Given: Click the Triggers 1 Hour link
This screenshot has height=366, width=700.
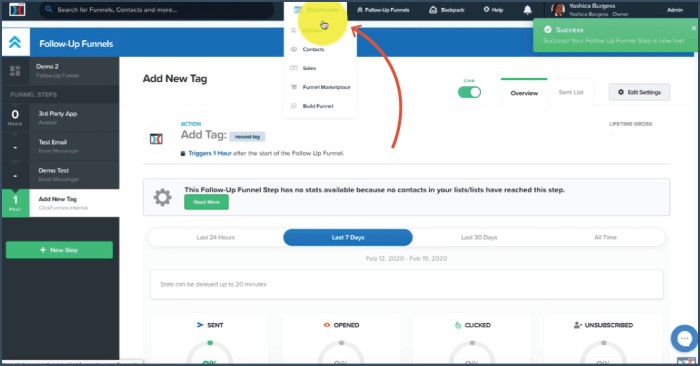Looking at the screenshot, I should 210,153.
